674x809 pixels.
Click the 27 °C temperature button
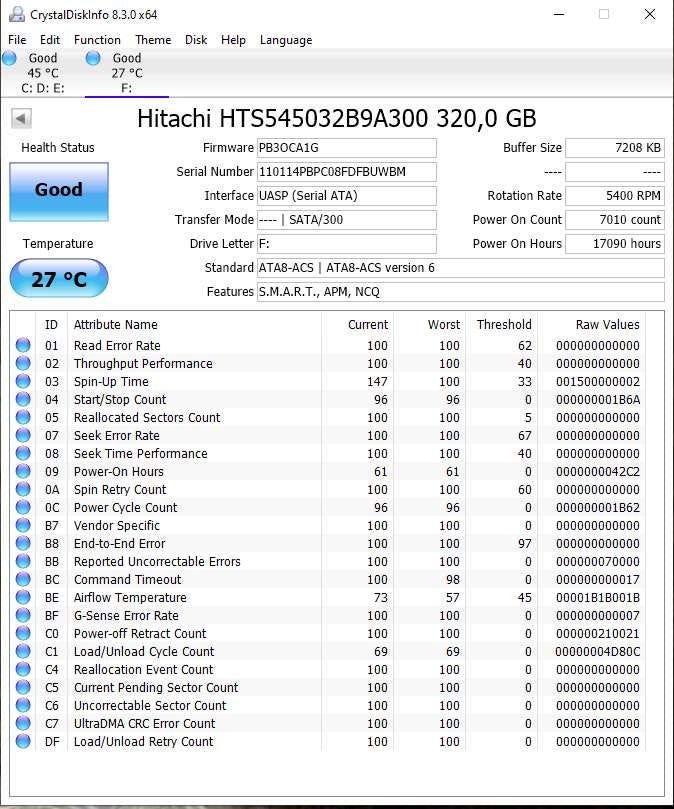tap(59, 279)
